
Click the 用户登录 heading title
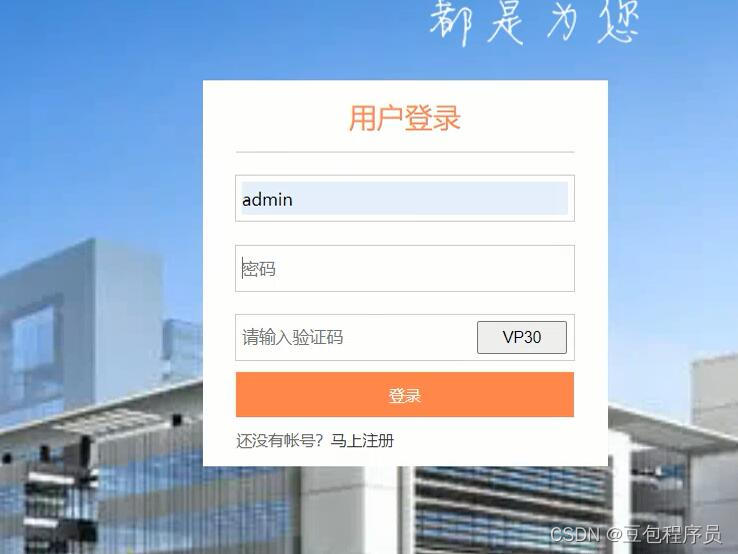(x=405, y=118)
